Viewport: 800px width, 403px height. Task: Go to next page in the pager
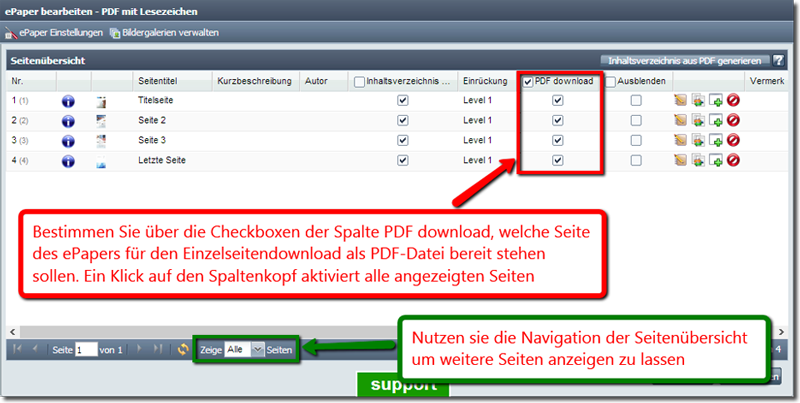point(140,349)
